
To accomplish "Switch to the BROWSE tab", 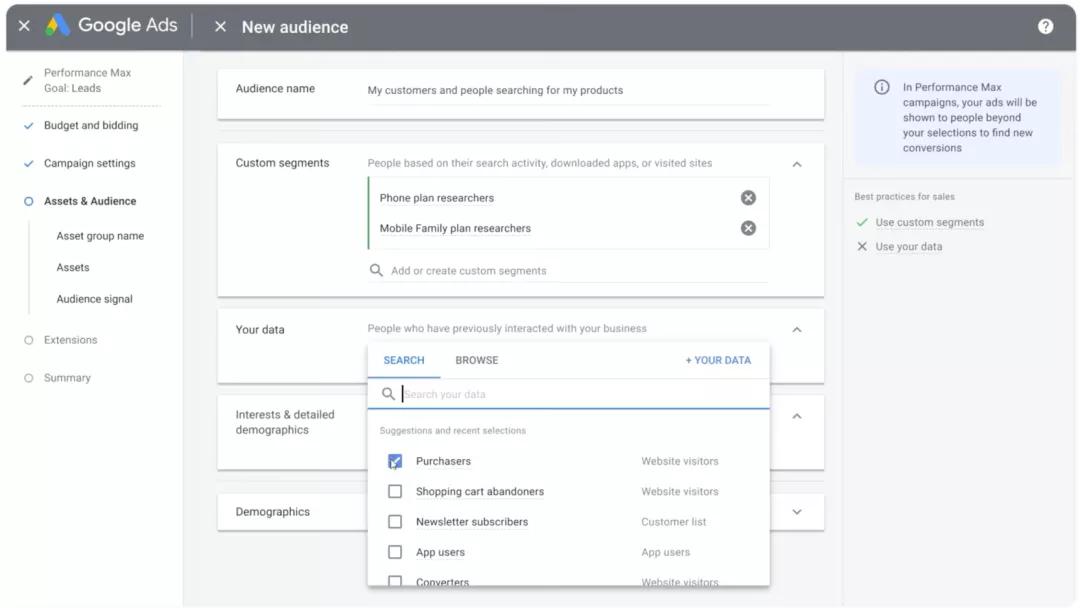I will click(477, 360).
